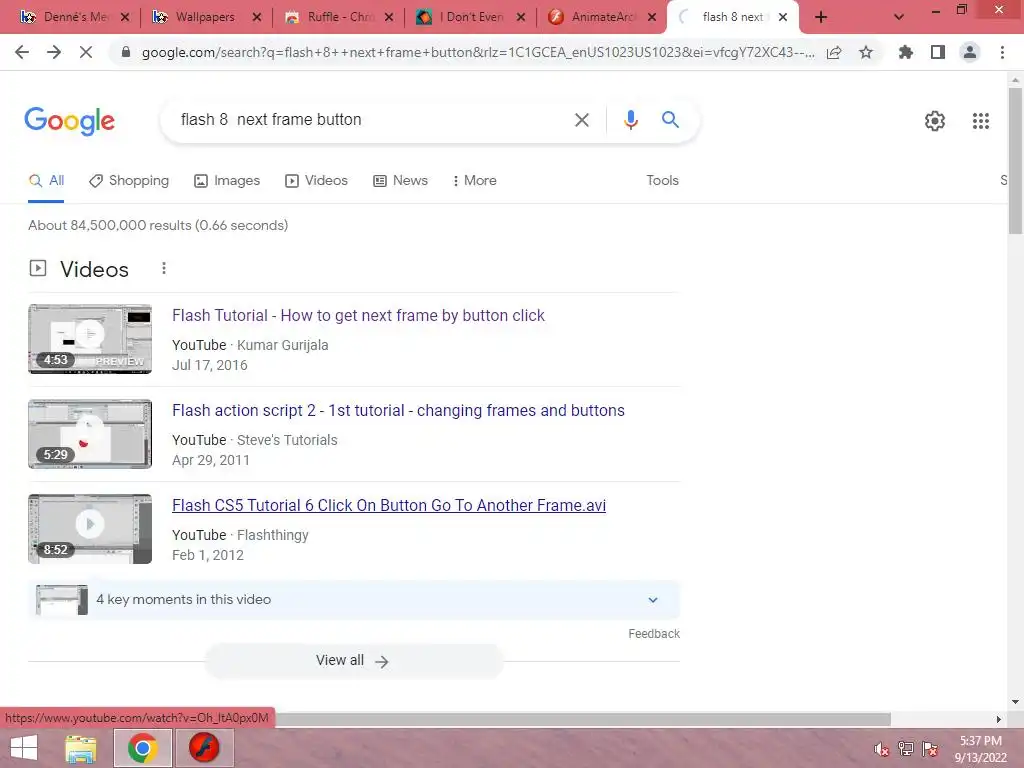Select the Images results filter
Image resolution: width=1024 pixels, height=768 pixels.
click(227, 180)
